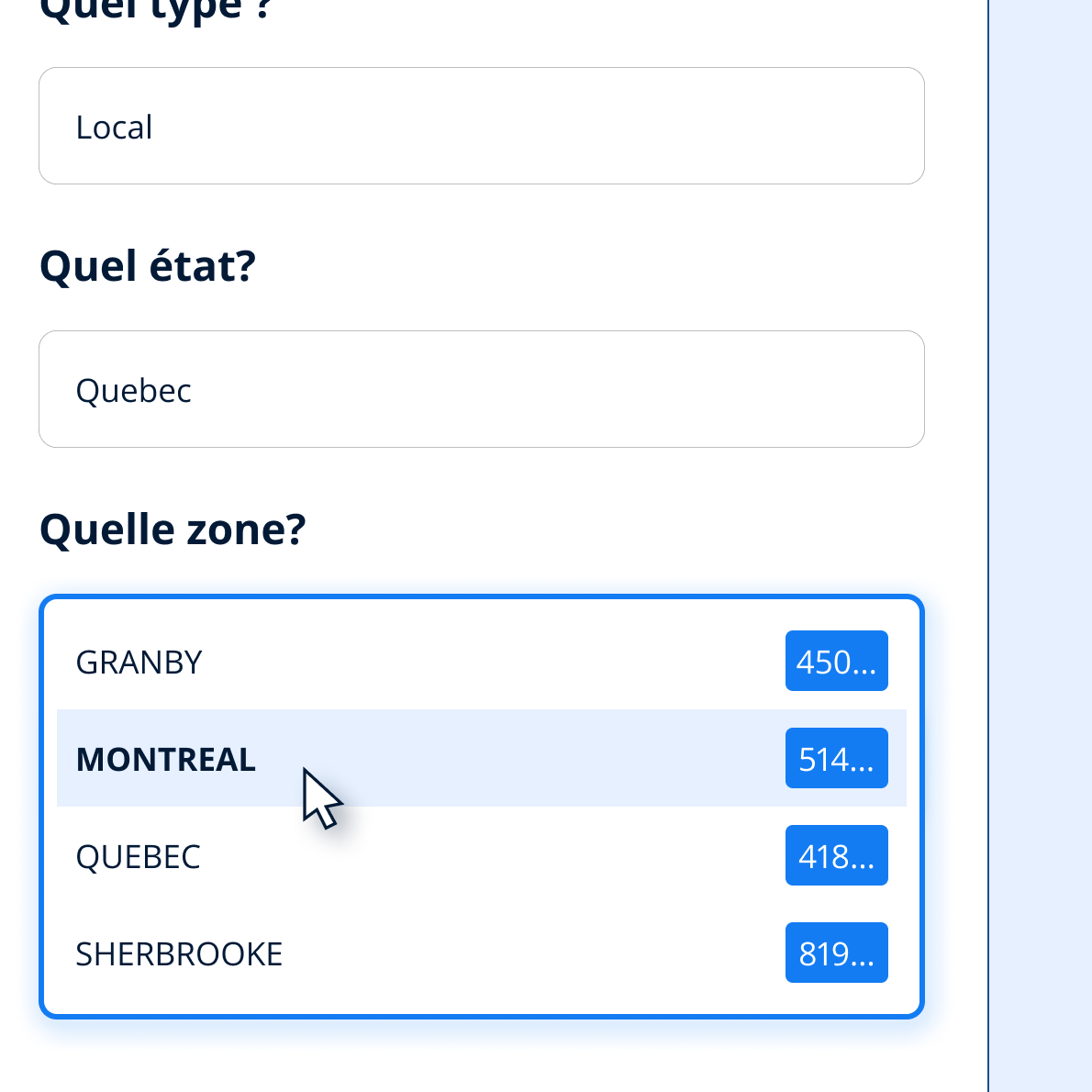The width and height of the screenshot is (1092, 1092).
Task: Expand the 'Quel état?' dropdown showing Quebec
Action: (481, 389)
